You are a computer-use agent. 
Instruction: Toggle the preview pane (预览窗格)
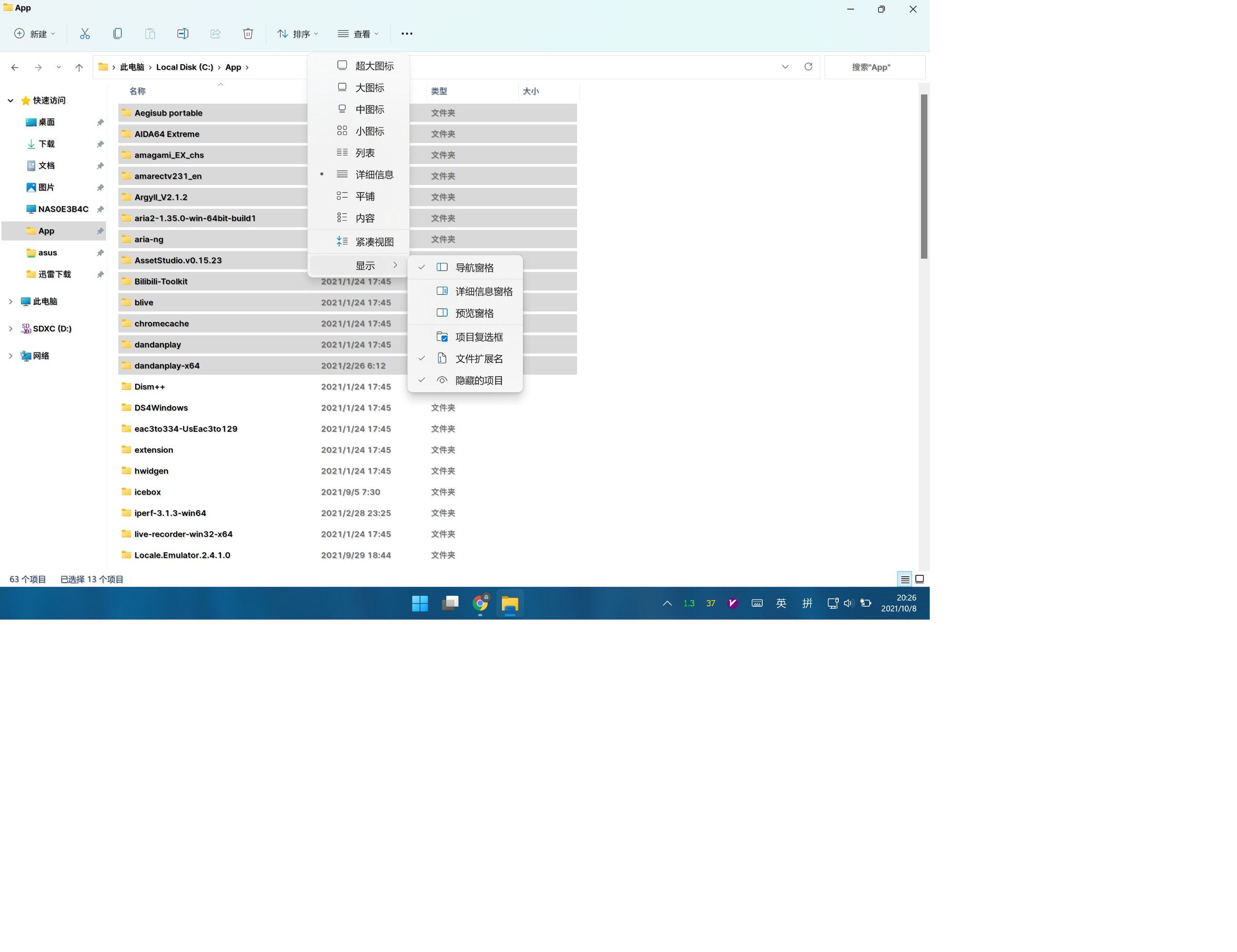[x=465, y=313]
